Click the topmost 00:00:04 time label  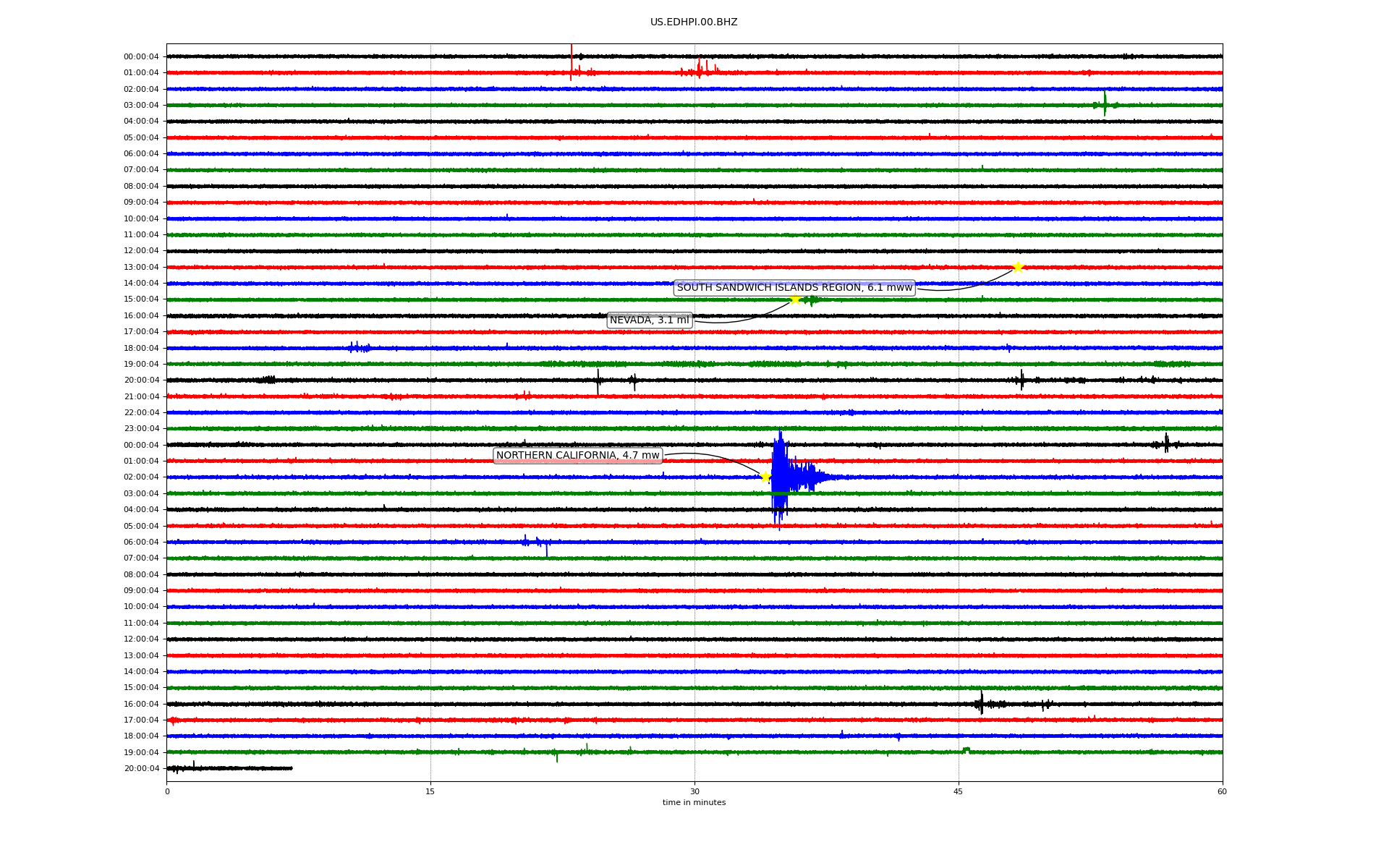[x=141, y=56]
